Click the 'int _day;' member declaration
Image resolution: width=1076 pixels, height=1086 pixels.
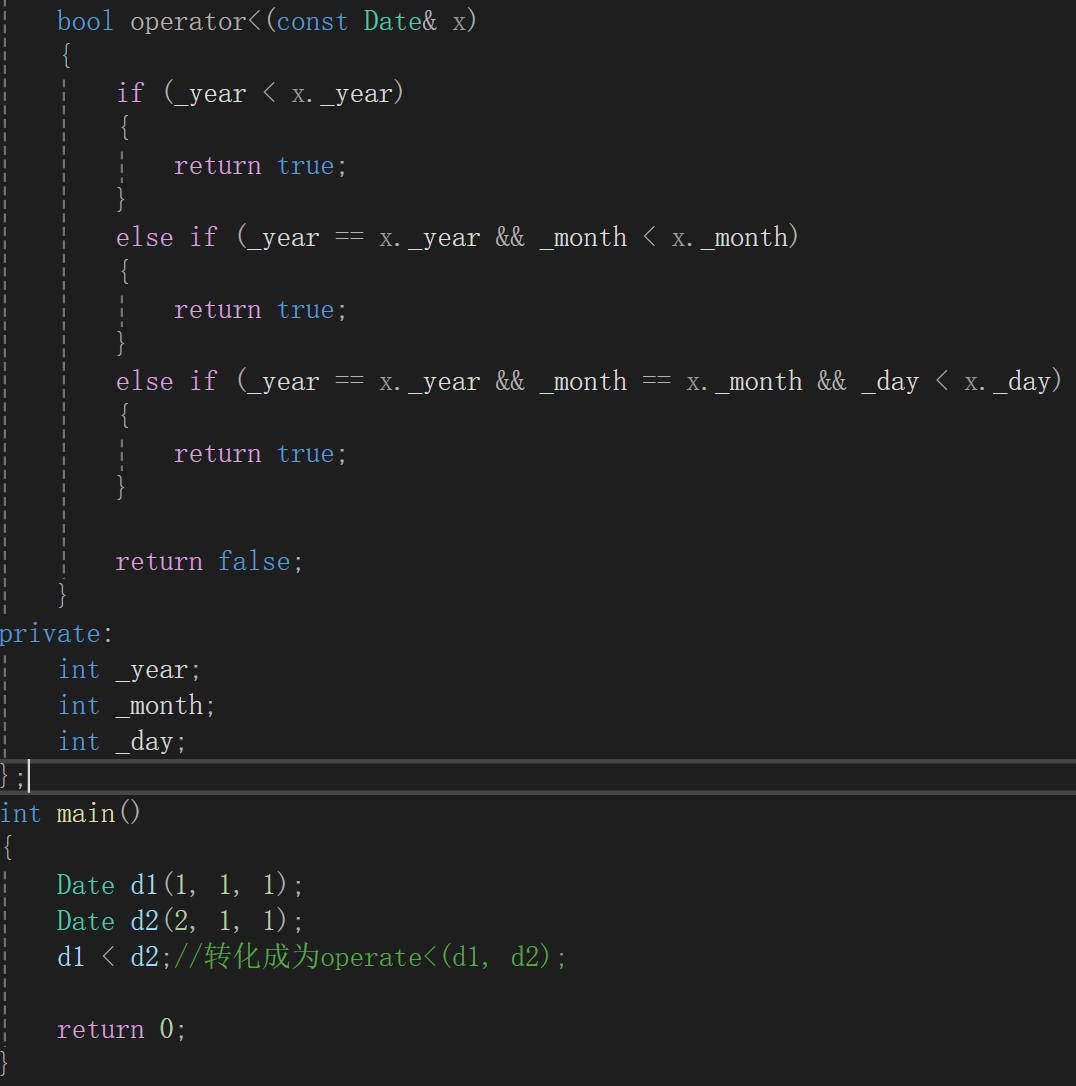(x=122, y=742)
